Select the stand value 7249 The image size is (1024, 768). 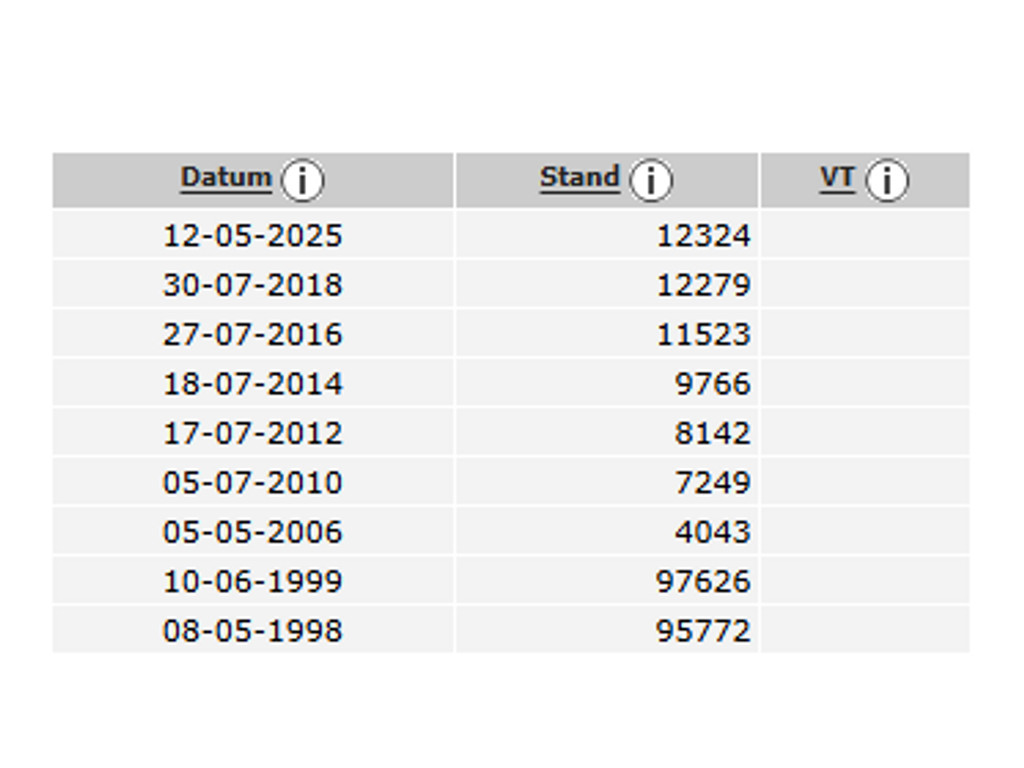click(712, 483)
